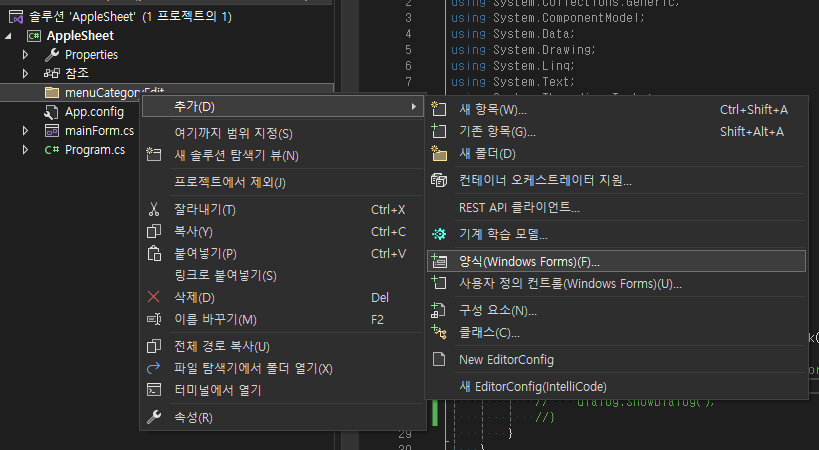Select the App.config file name
Viewport: 819px width, 450px height.
[x=94, y=112]
